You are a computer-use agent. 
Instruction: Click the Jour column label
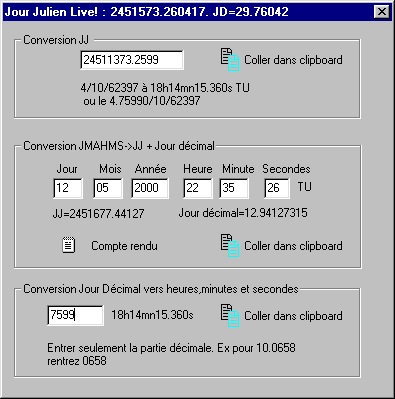(67, 169)
